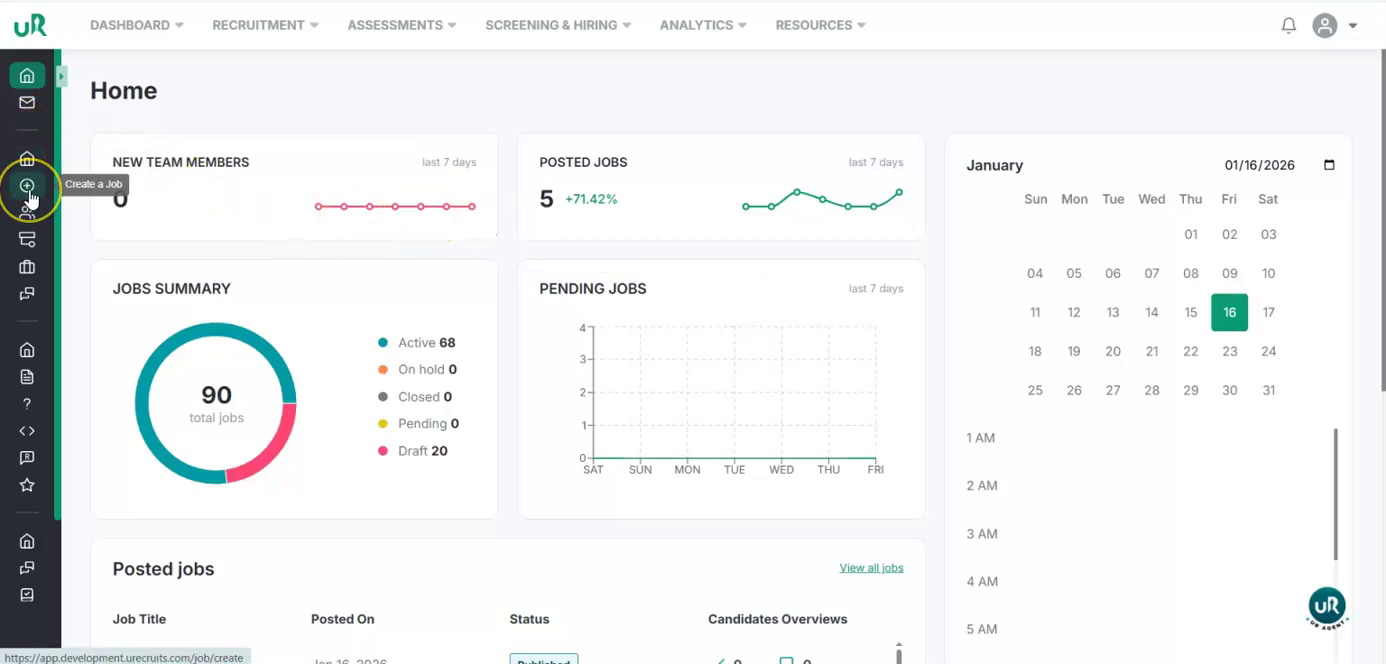Open the UR Agent chat bubble
Screen dimensions: 1386x664
coord(1326,606)
